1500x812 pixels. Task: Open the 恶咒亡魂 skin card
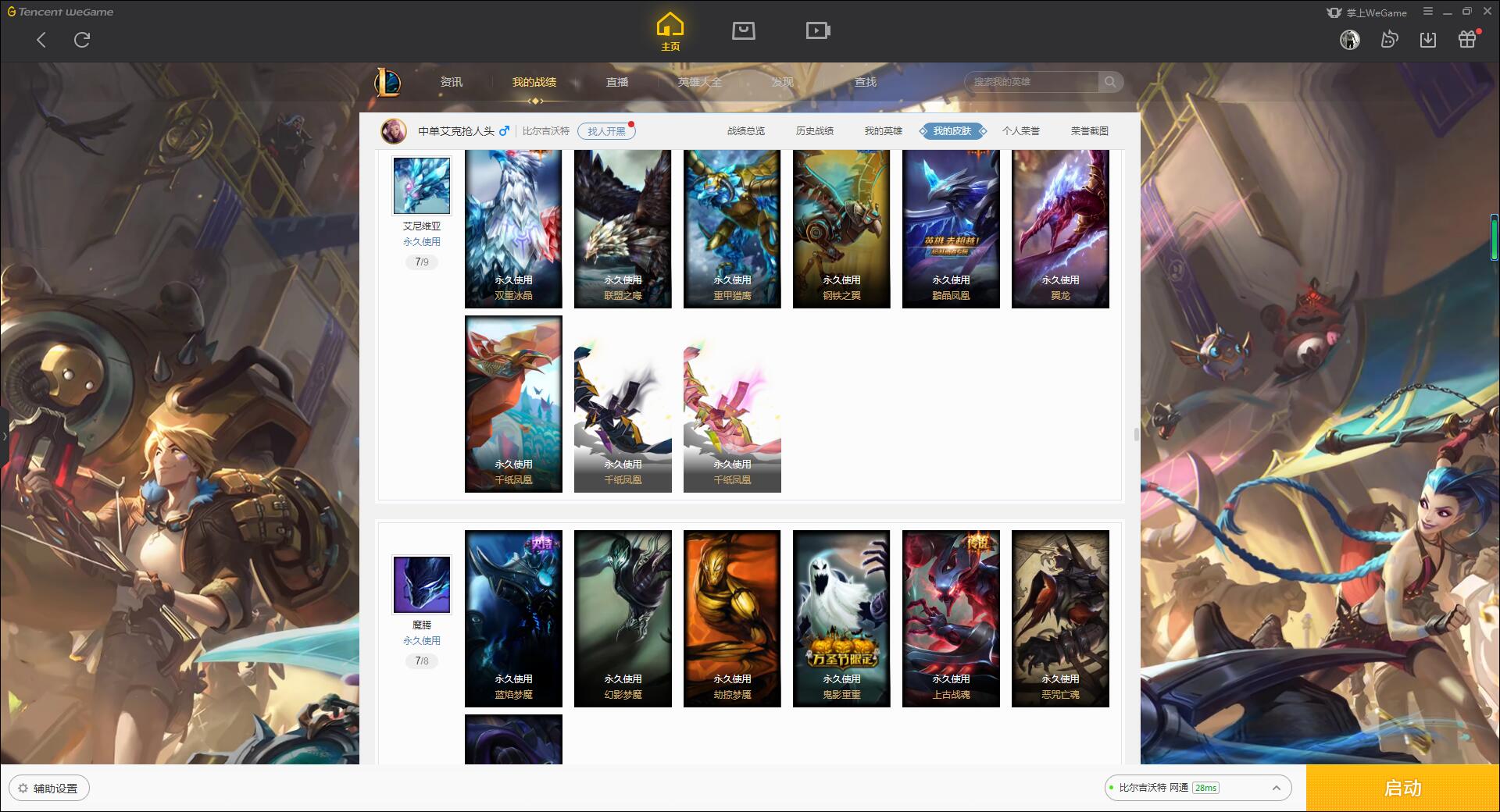(x=1060, y=618)
